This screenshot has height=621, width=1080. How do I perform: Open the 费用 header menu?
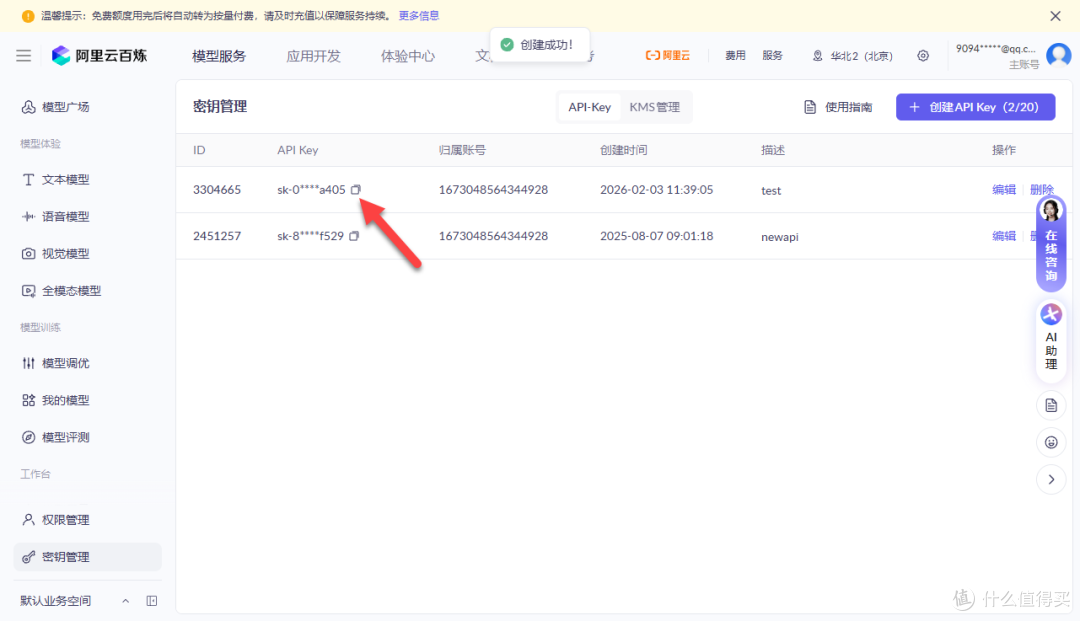[735, 56]
